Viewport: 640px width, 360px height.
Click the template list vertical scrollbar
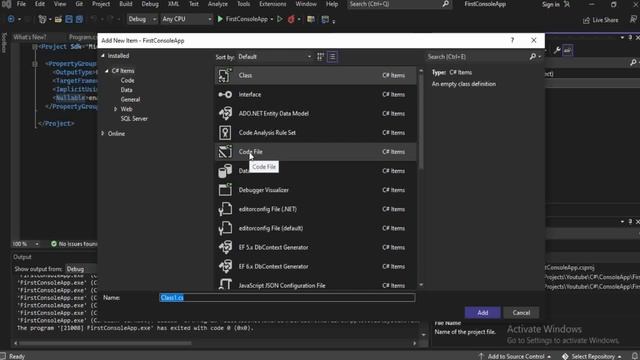pos(421,122)
